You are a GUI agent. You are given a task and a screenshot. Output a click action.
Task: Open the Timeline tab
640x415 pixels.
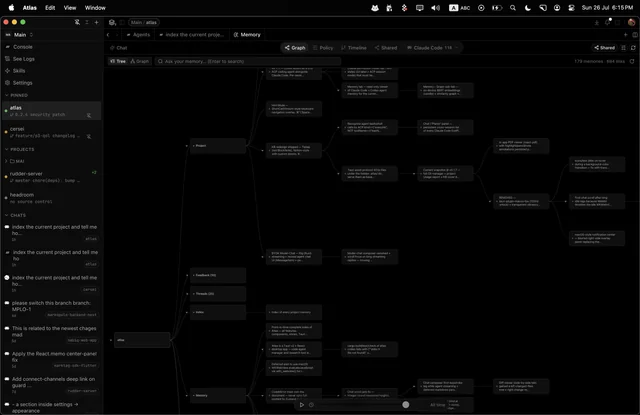point(354,48)
